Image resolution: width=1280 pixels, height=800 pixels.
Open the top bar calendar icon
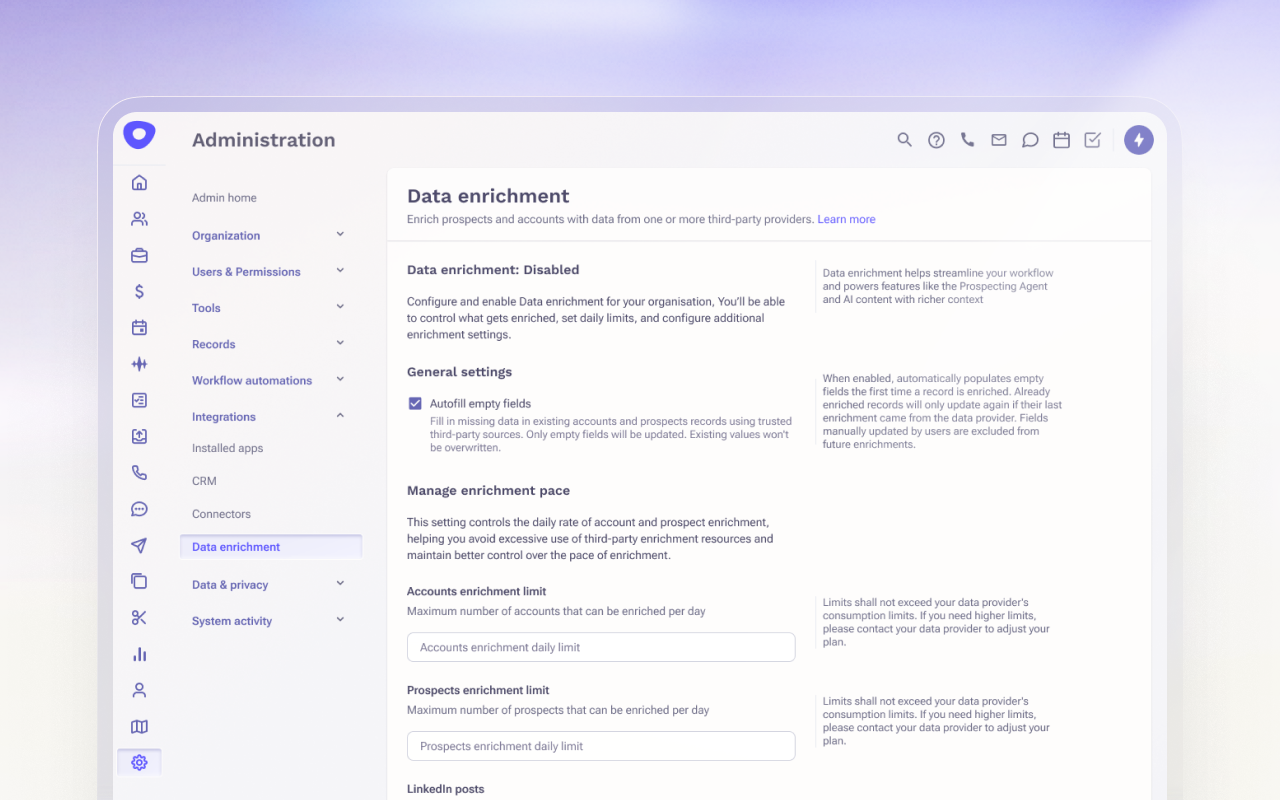pos(1061,140)
